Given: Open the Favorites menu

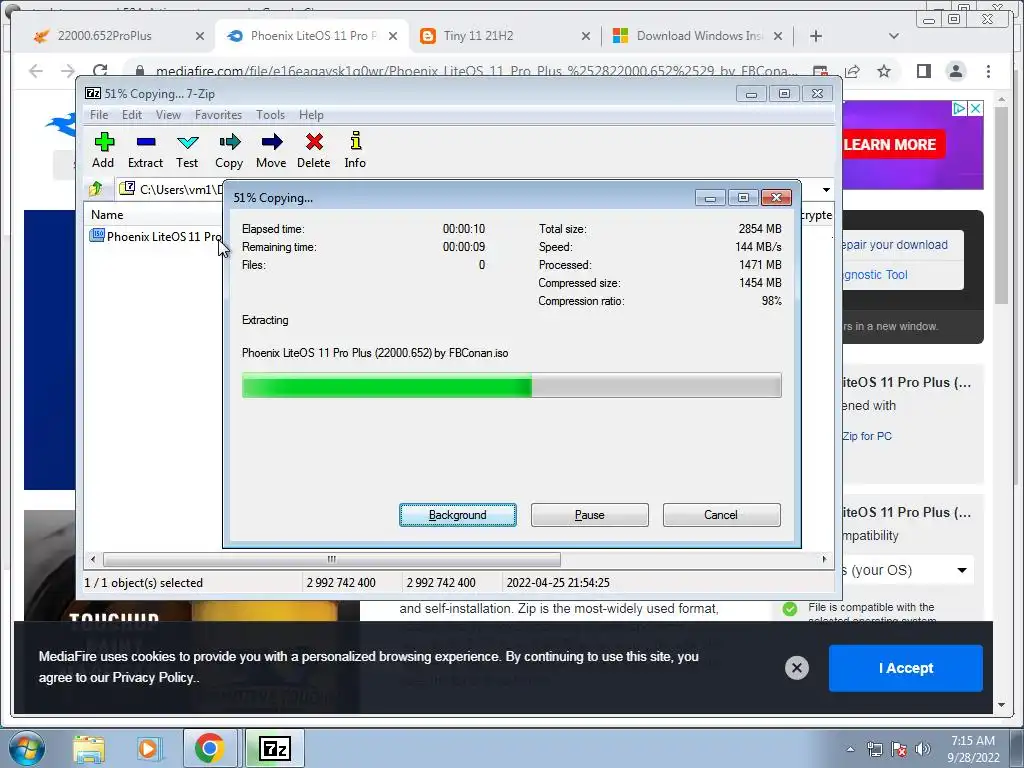Looking at the screenshot, I should point(218,115).
